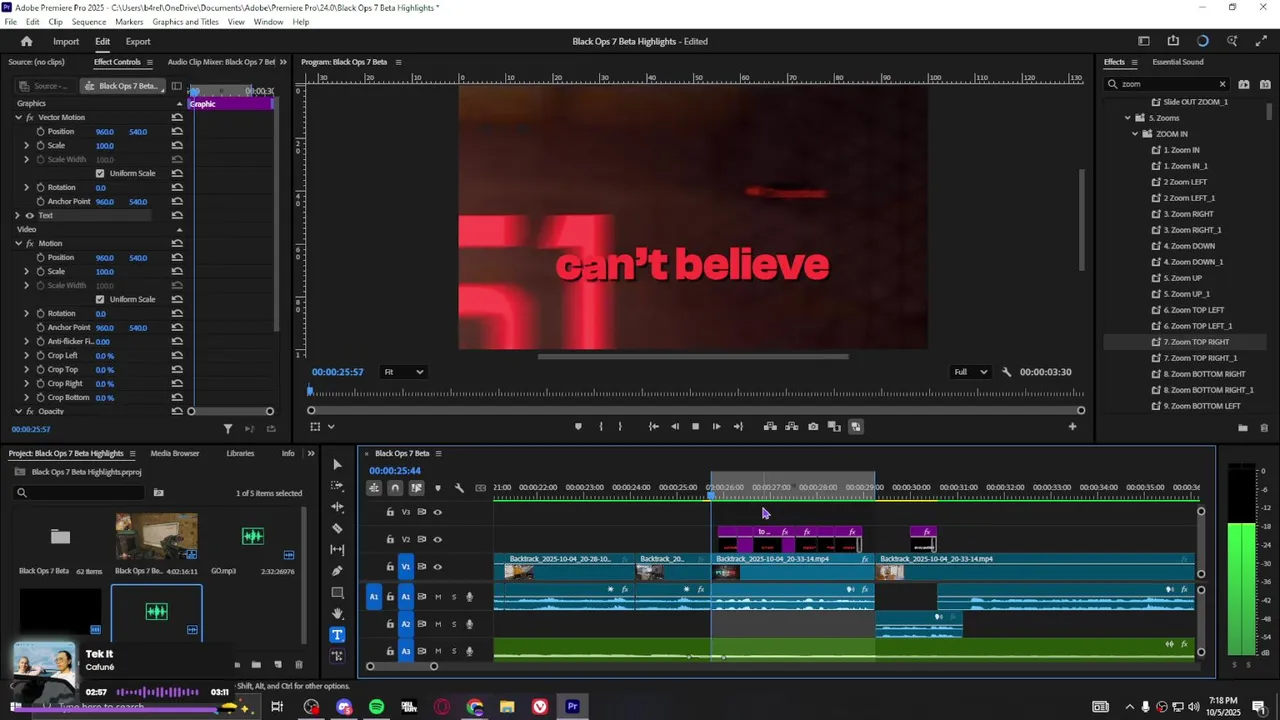Select the Pen tool

point(337,571)
